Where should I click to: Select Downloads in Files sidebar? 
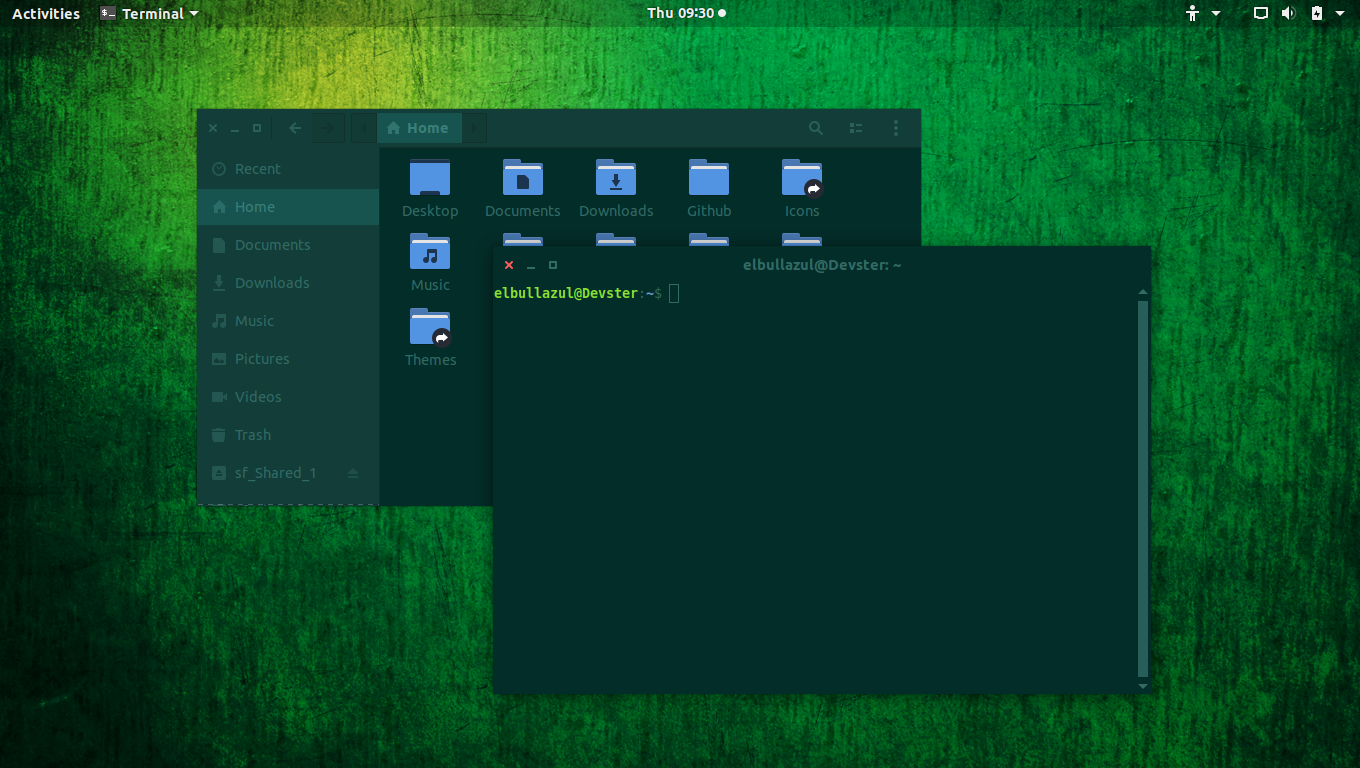[288, 283]
